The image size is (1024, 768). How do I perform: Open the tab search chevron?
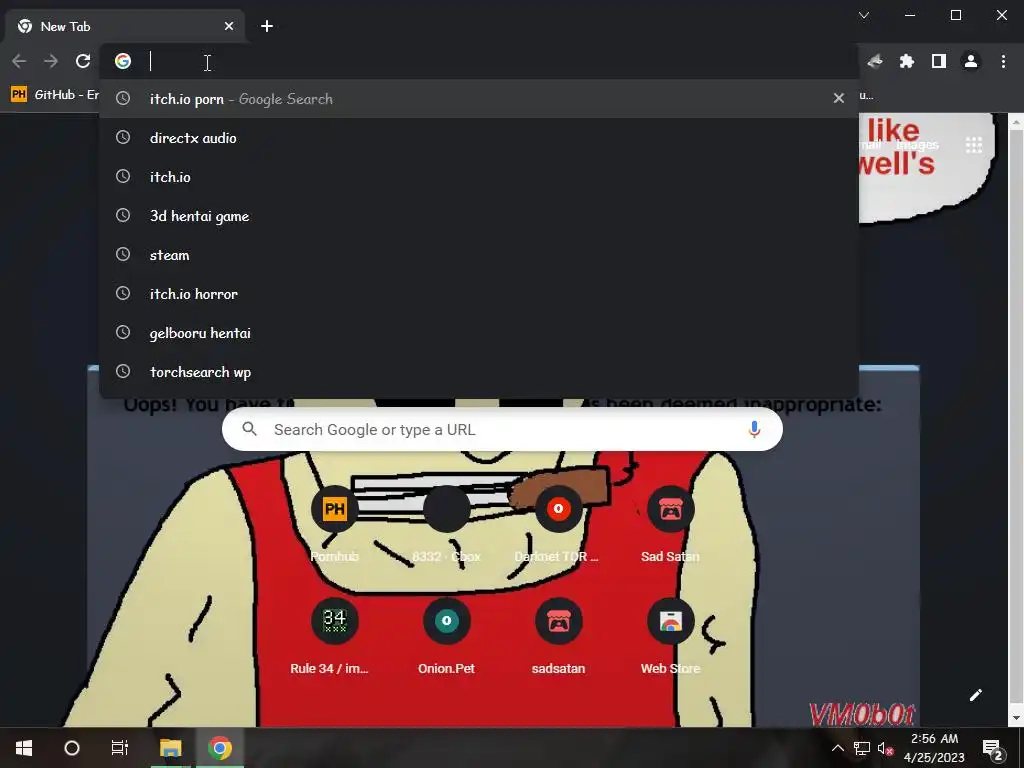(x=864, y=15)
